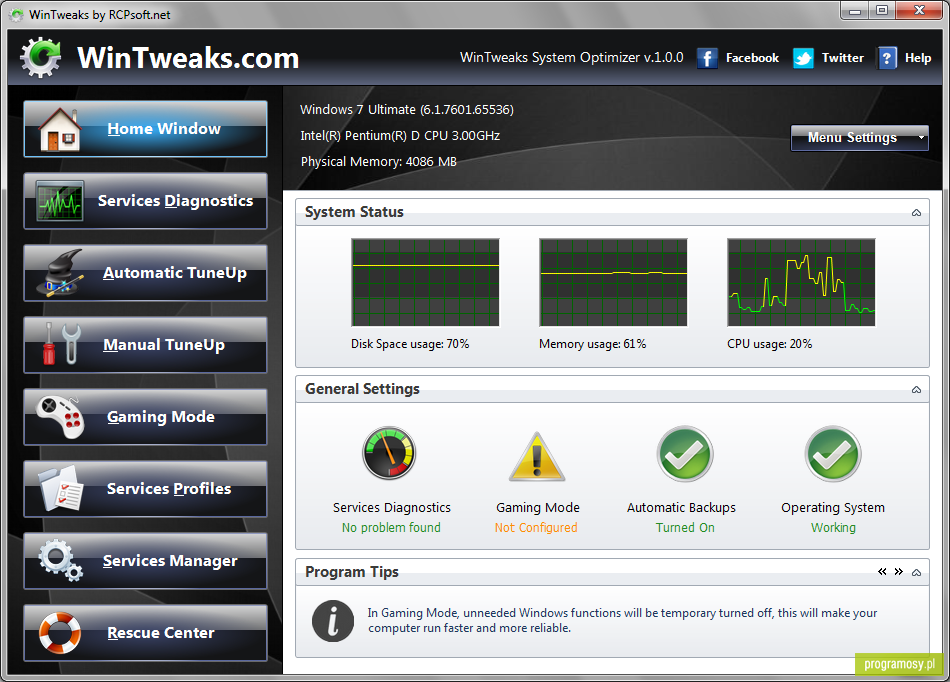This screenshot has height=682, width=950.
Task: Click the Program Tips info icon
Action: click(333, 621)
